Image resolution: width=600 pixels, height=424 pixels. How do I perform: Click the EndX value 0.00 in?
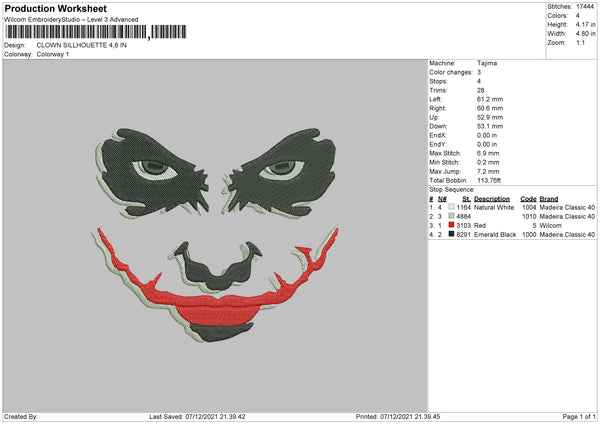click(x=487, y=135)
